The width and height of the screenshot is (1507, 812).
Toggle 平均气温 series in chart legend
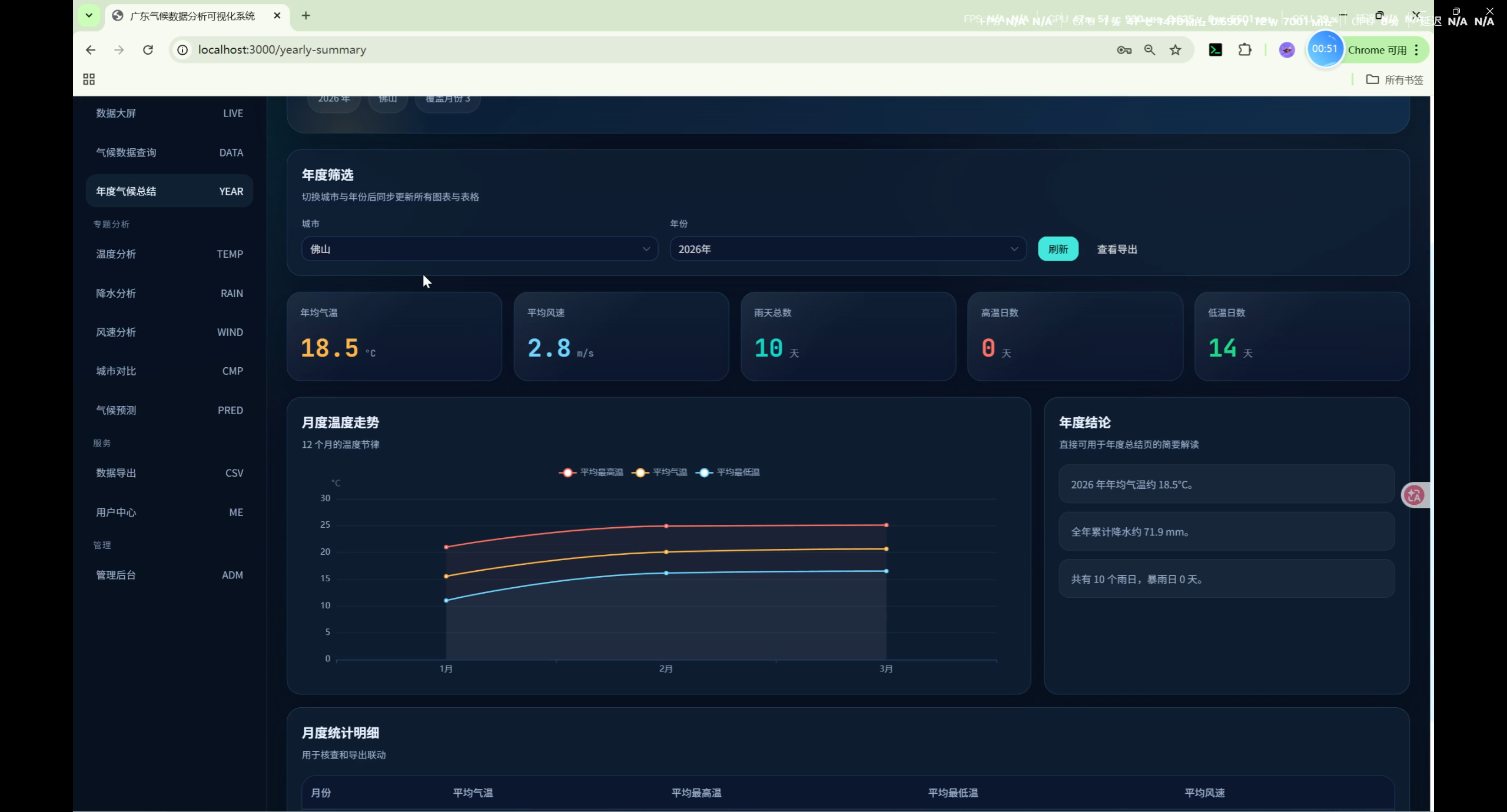coord(659,472)
